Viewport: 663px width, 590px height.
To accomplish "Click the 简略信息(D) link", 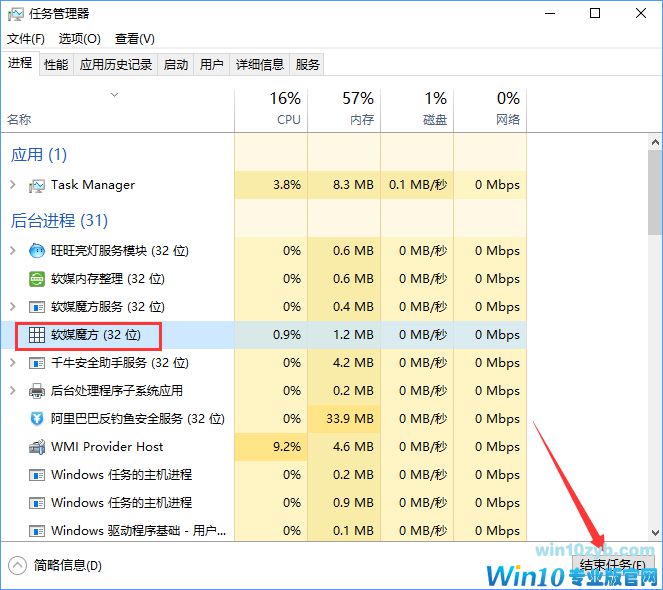I will [x=68, y=565].
